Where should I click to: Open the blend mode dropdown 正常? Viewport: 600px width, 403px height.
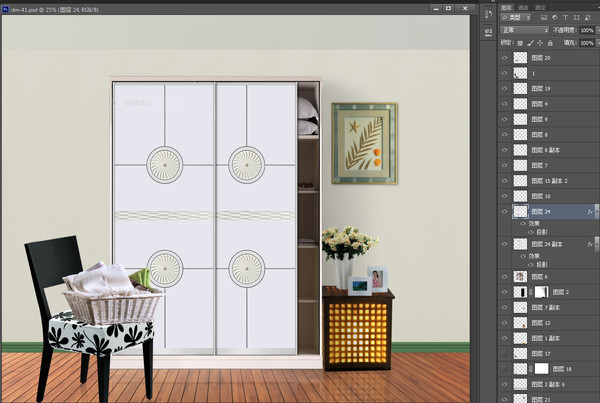tap(524, 30)
